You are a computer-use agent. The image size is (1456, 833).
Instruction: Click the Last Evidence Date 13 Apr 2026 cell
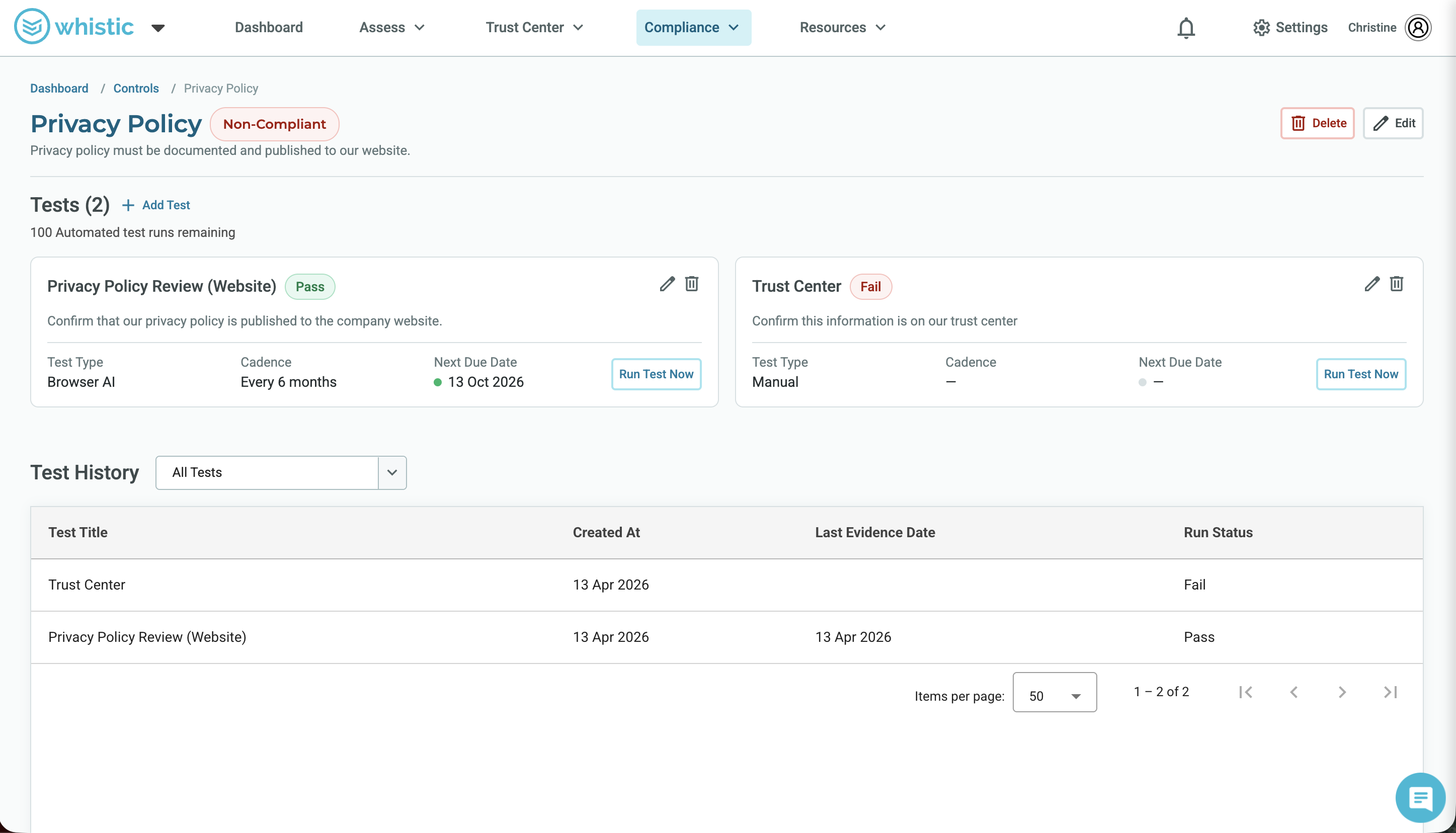(x=853, y=637)
